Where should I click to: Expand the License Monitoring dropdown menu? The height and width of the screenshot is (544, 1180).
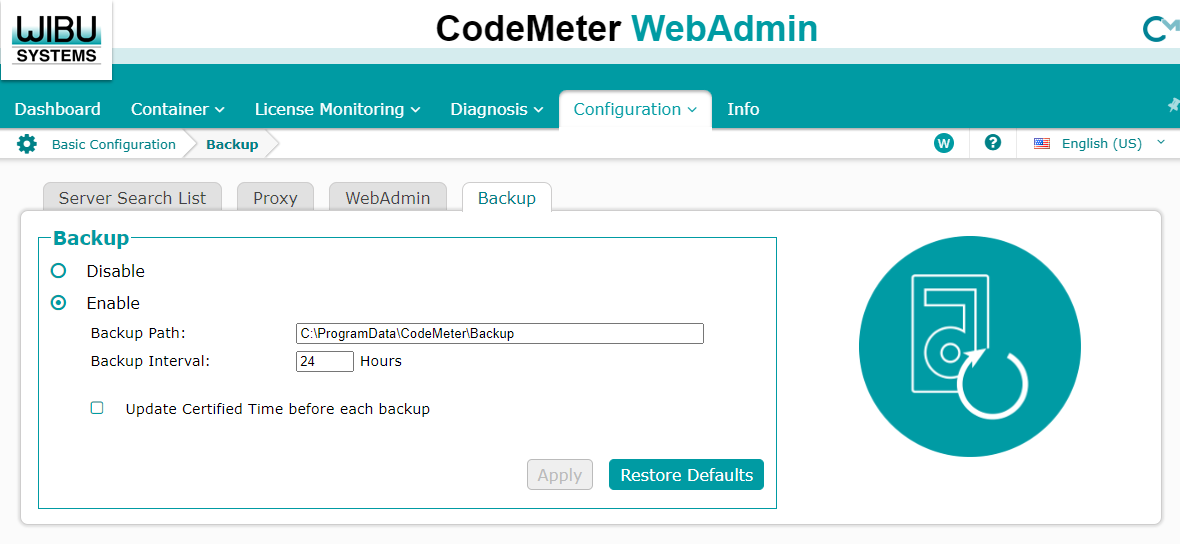(x=337, y=109)
